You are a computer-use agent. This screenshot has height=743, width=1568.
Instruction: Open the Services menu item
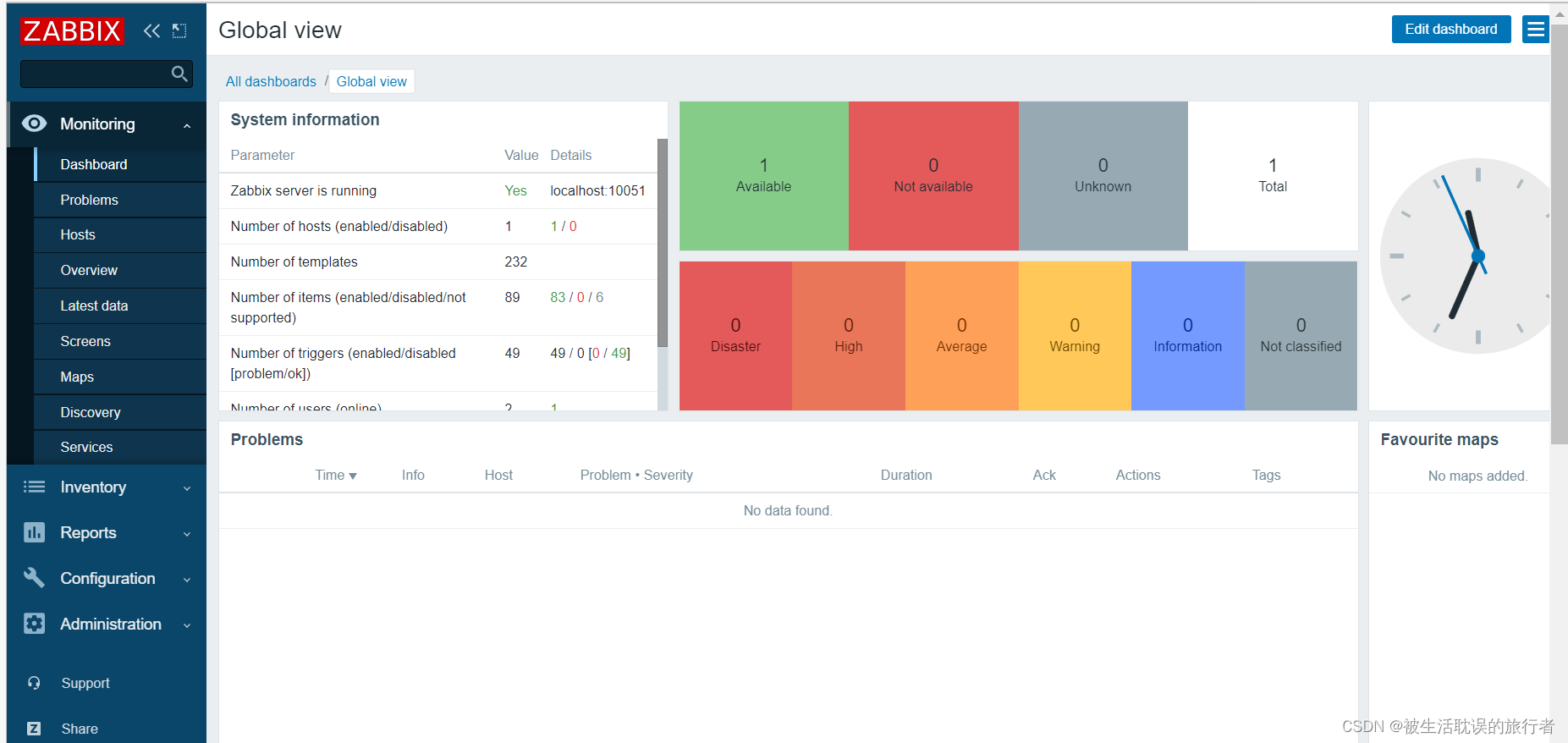tap(120, 447)
